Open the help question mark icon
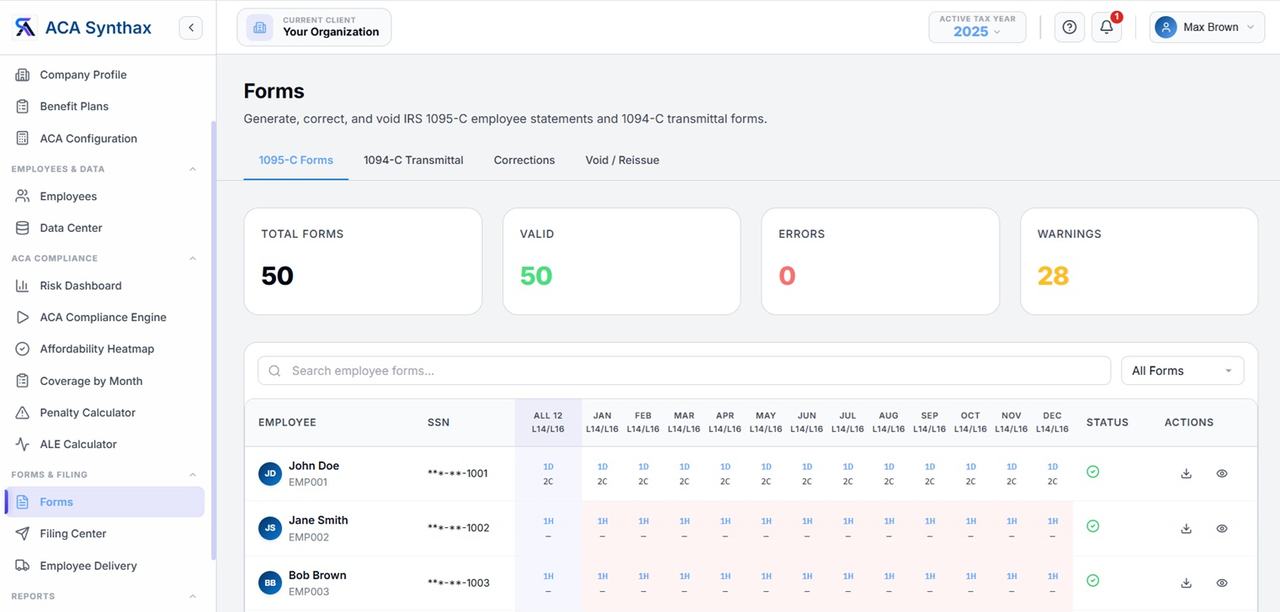 pos(1070,27)
